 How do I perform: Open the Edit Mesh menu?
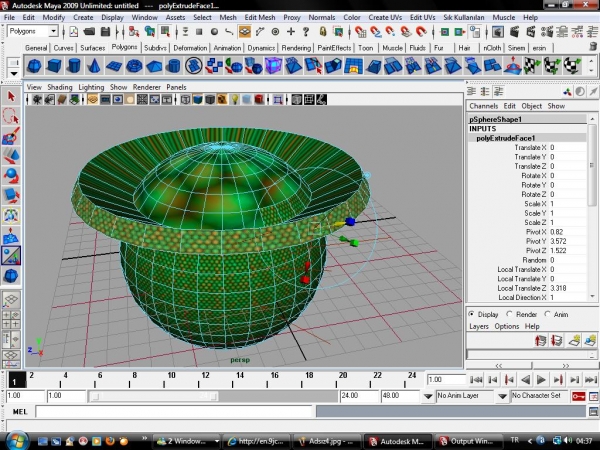click(x=259, y=18)
